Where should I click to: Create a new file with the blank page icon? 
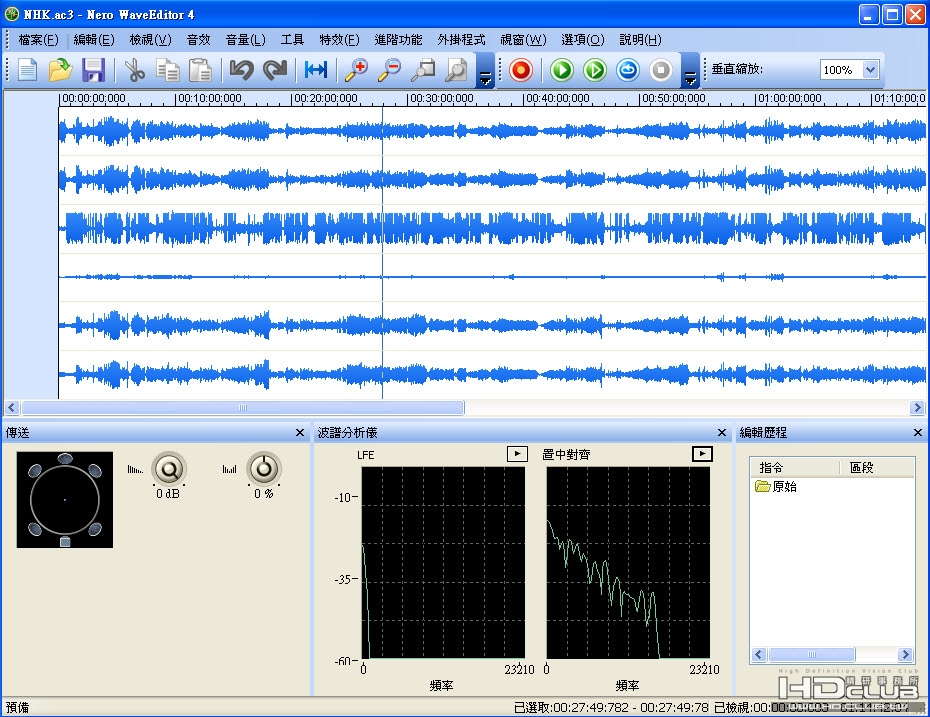pyautogui.click(x=27, y=70)
